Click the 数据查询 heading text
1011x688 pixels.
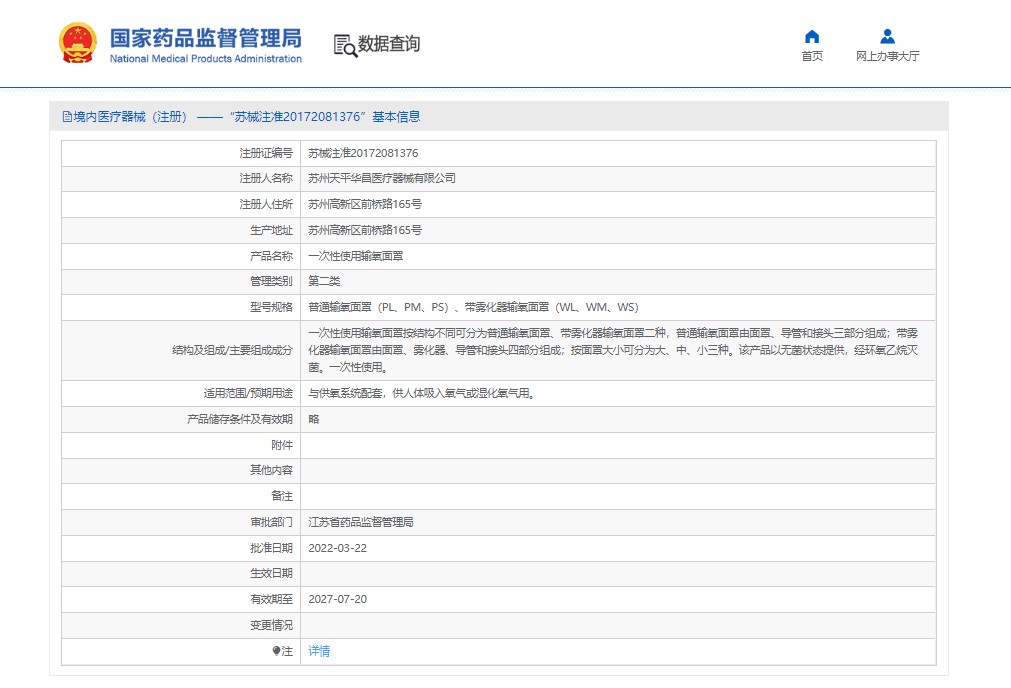tap(389, 44)
